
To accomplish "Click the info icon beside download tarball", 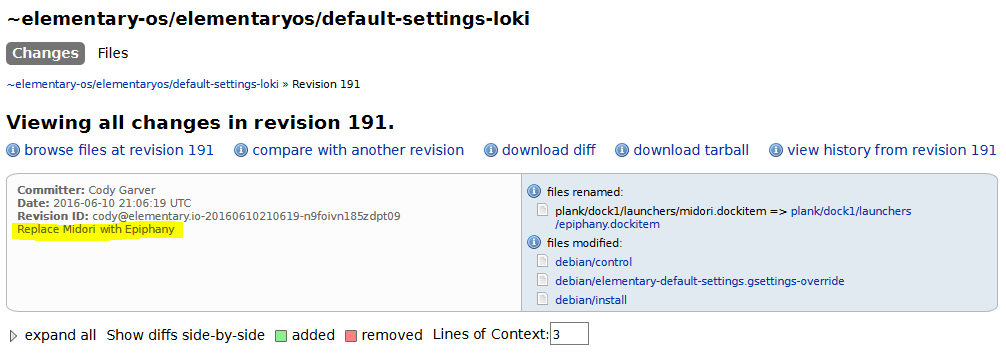I will pyautogui.click(x=622, y=150).
